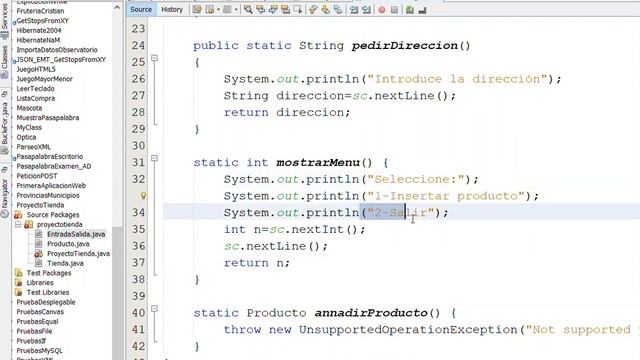Switch to the Source view tab
640x360 pixels.
tap(141, 9)
